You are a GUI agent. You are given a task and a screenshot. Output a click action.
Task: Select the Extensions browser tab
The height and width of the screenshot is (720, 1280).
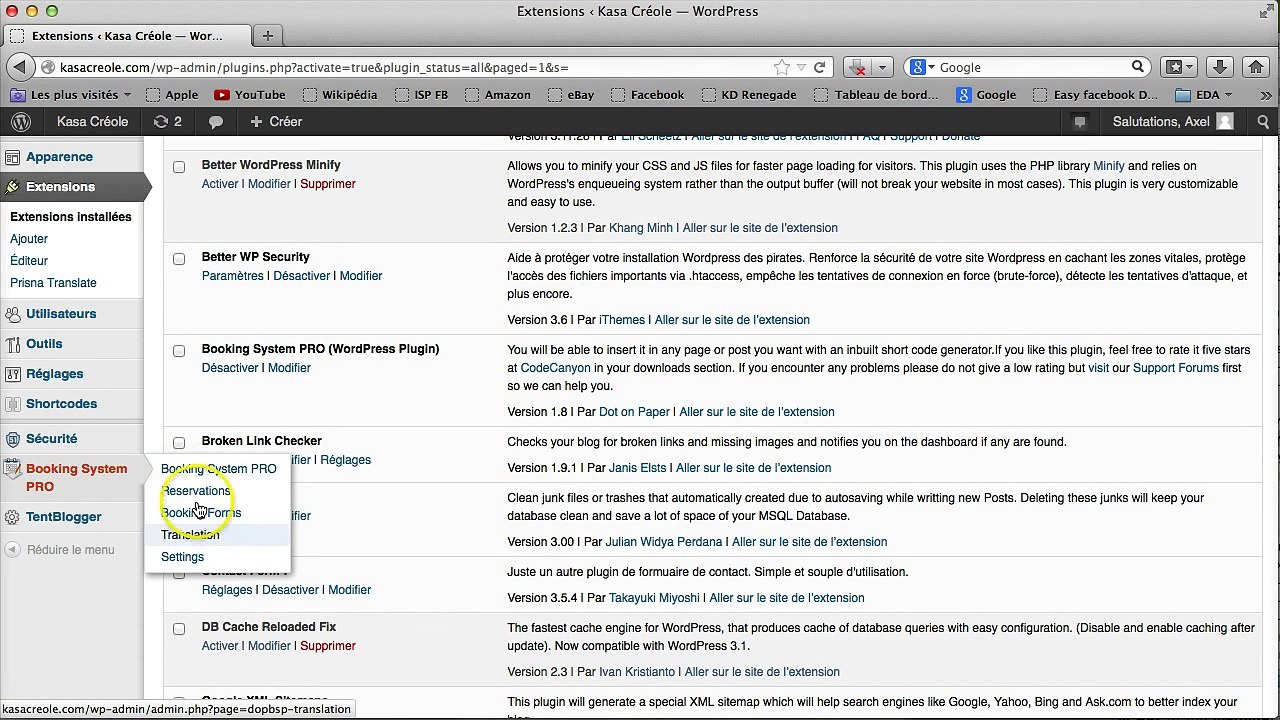tap(127, 36)
